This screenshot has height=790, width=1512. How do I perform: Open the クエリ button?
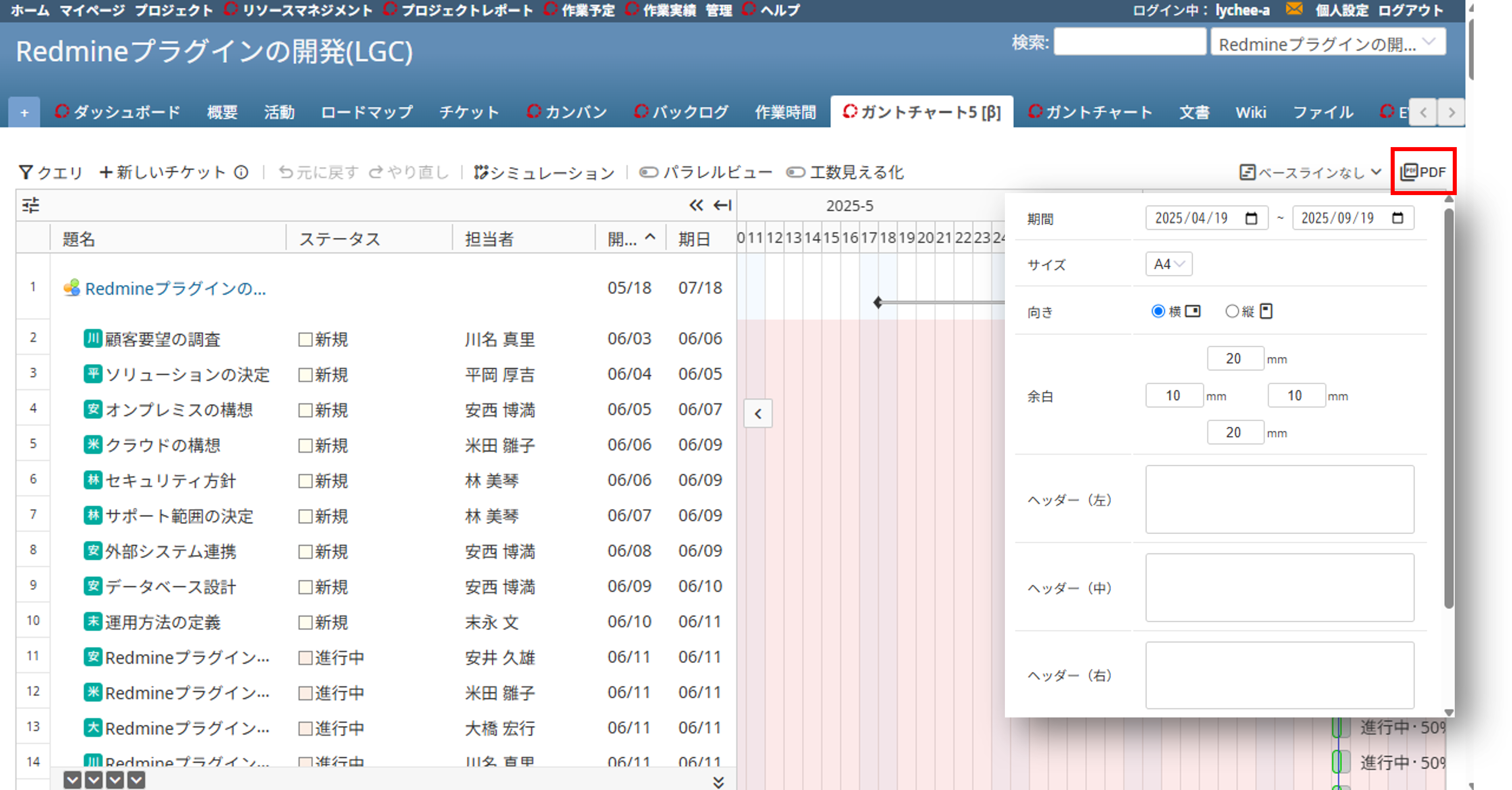(x=50, y=172)
